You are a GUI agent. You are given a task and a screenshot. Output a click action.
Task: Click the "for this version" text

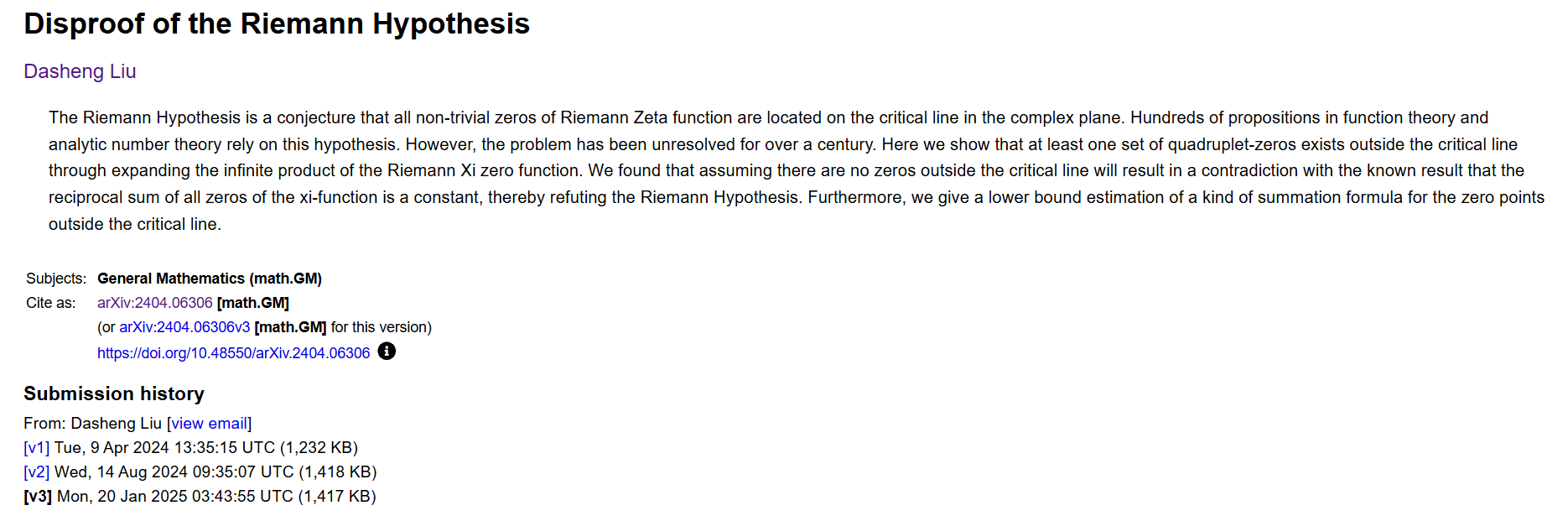pos(382,327)
